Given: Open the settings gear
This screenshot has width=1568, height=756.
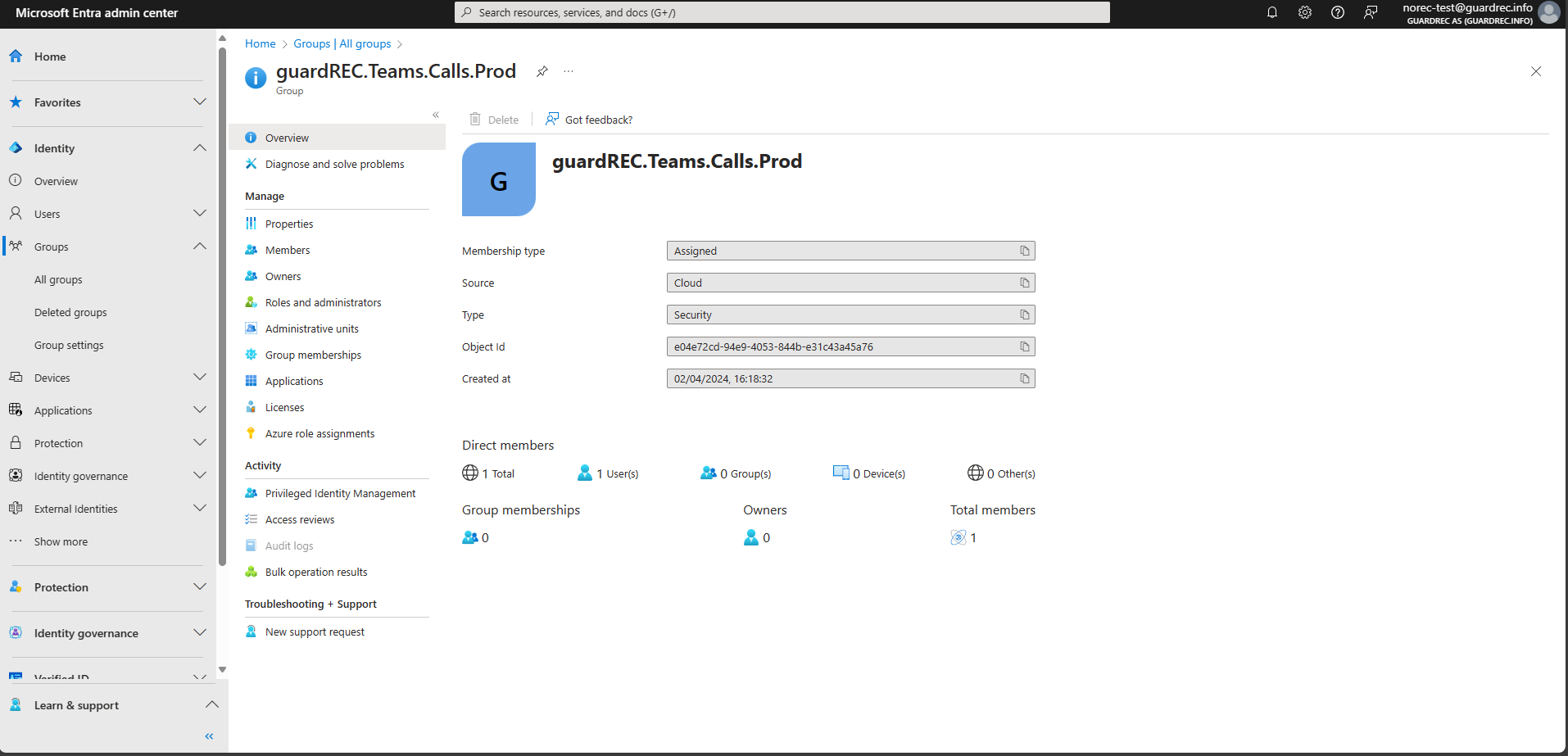Looking at the screenshot, I should (1304, 12).
